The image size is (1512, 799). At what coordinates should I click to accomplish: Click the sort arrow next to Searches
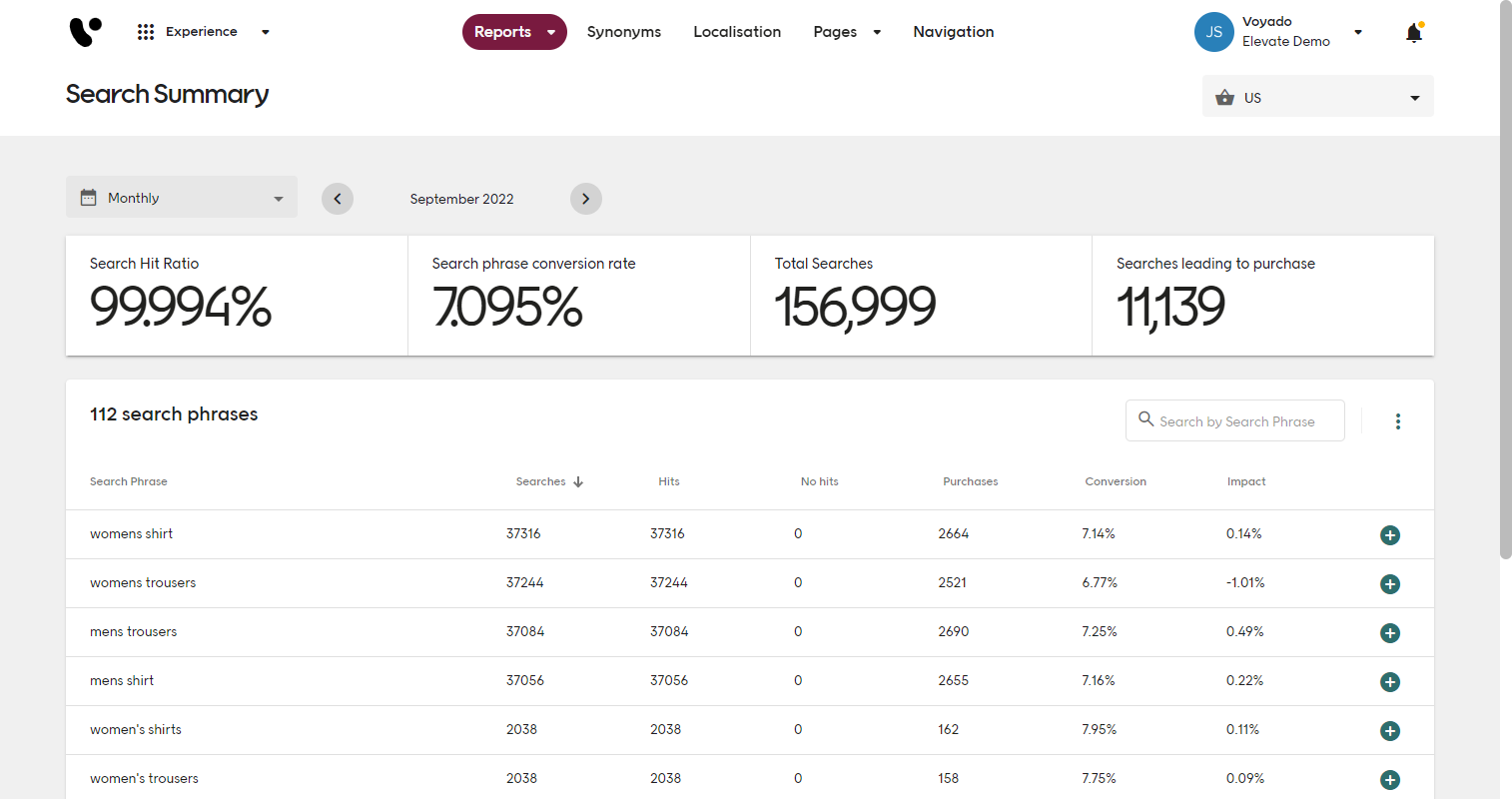point(578,481)
